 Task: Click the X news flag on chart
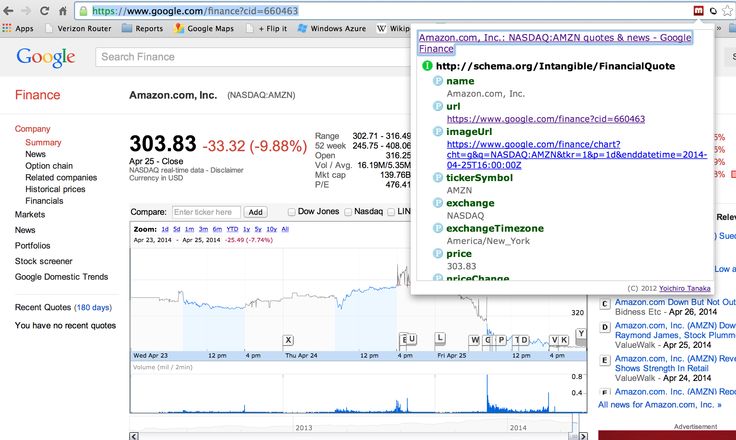[x=288, y=340]
